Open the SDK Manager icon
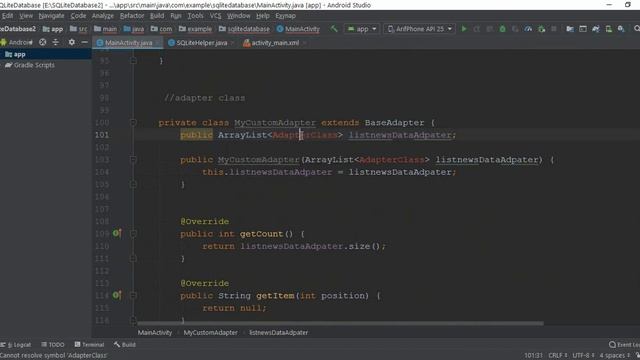This screenshot has width=640, height=360. pyautogui.click(x=621, y=29)
